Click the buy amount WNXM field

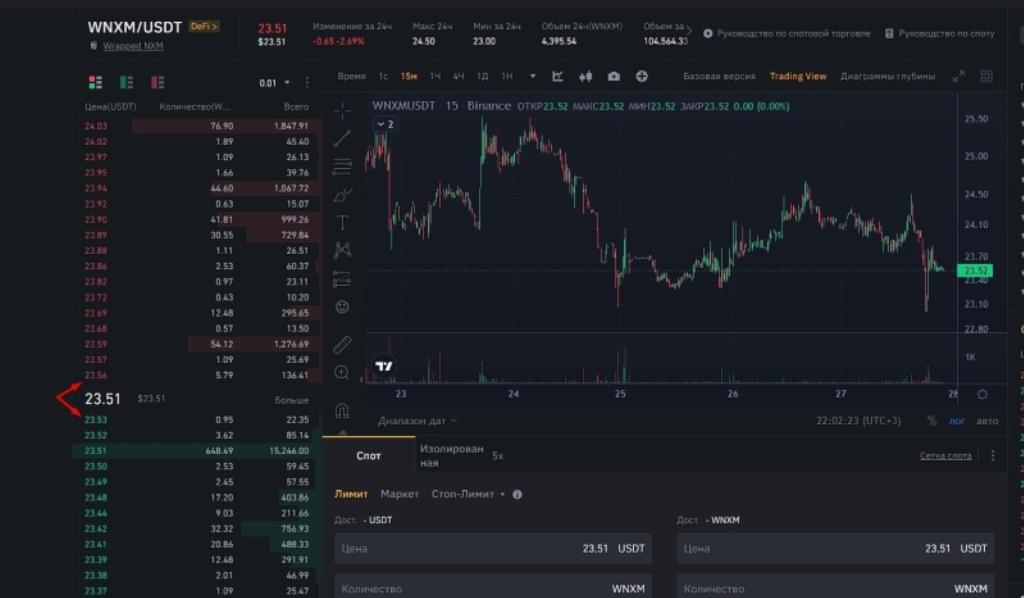493,588
